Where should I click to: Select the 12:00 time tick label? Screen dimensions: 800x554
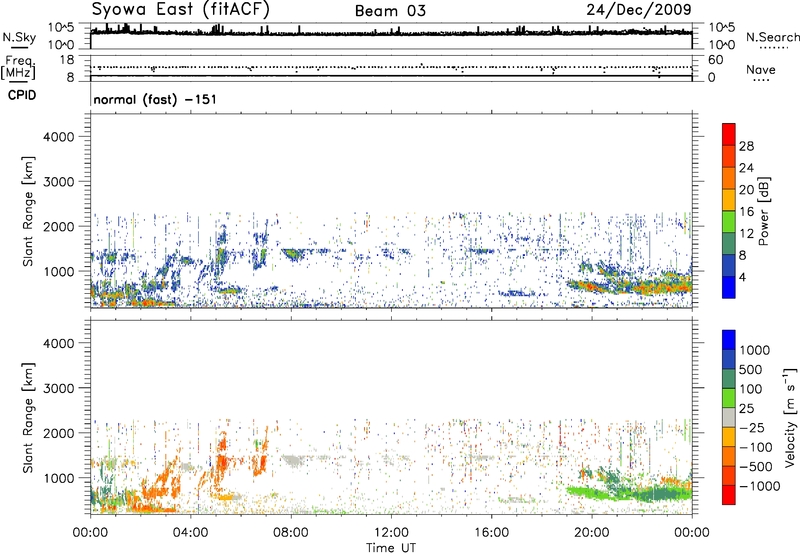(391, 533)
